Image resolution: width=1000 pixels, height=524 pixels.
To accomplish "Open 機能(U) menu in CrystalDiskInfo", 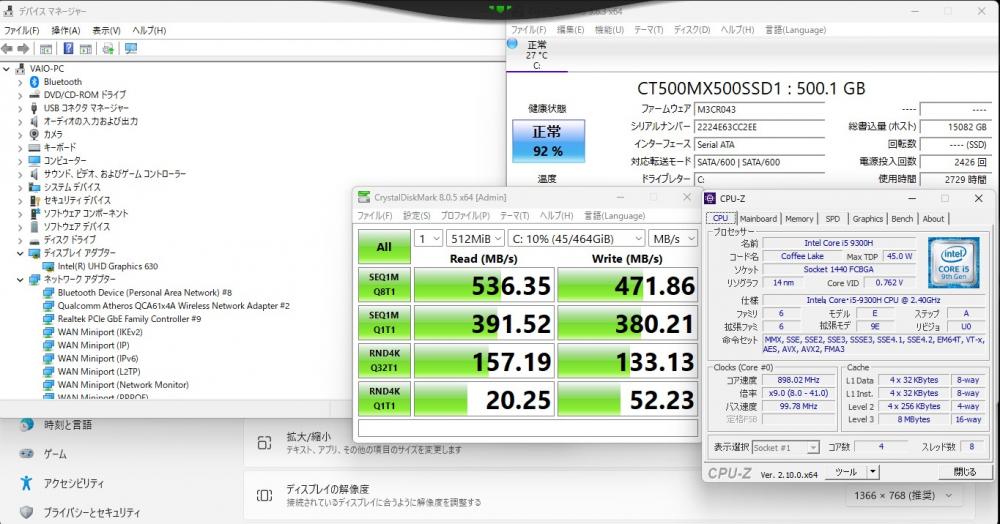I will pyautogui.click(x=609, y=30).
